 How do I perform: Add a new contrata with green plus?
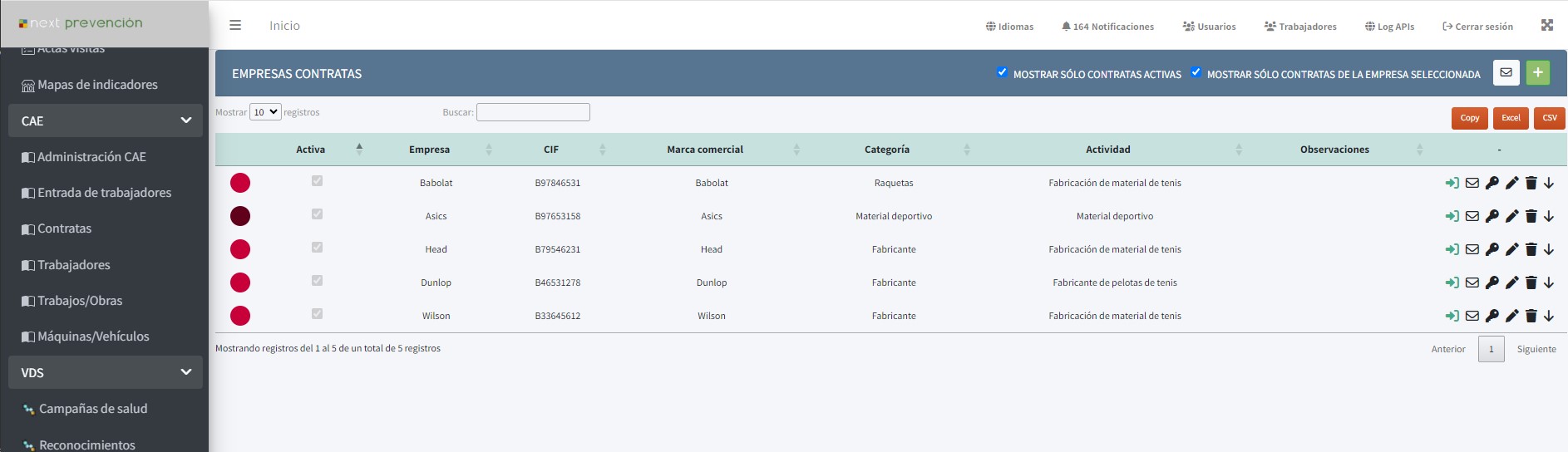point(1538,73)
